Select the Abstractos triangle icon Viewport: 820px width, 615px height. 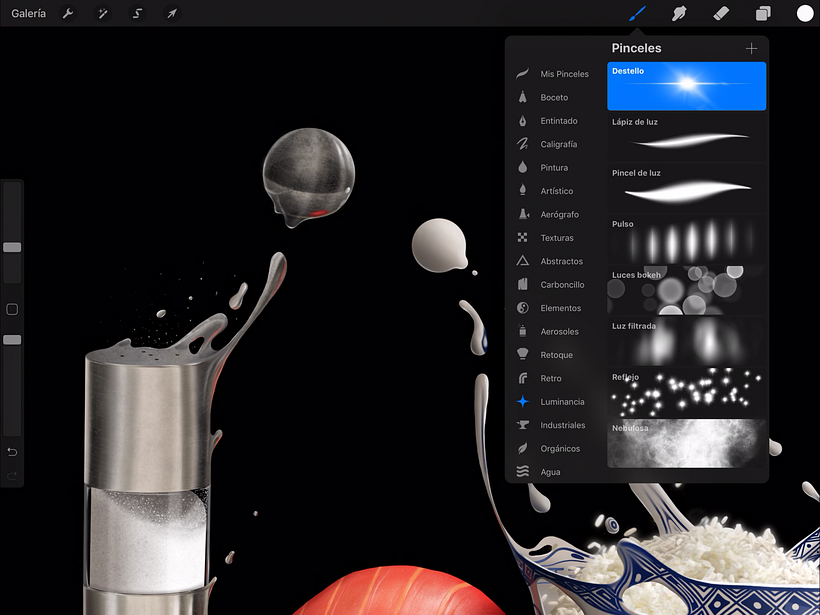[522, 261]
